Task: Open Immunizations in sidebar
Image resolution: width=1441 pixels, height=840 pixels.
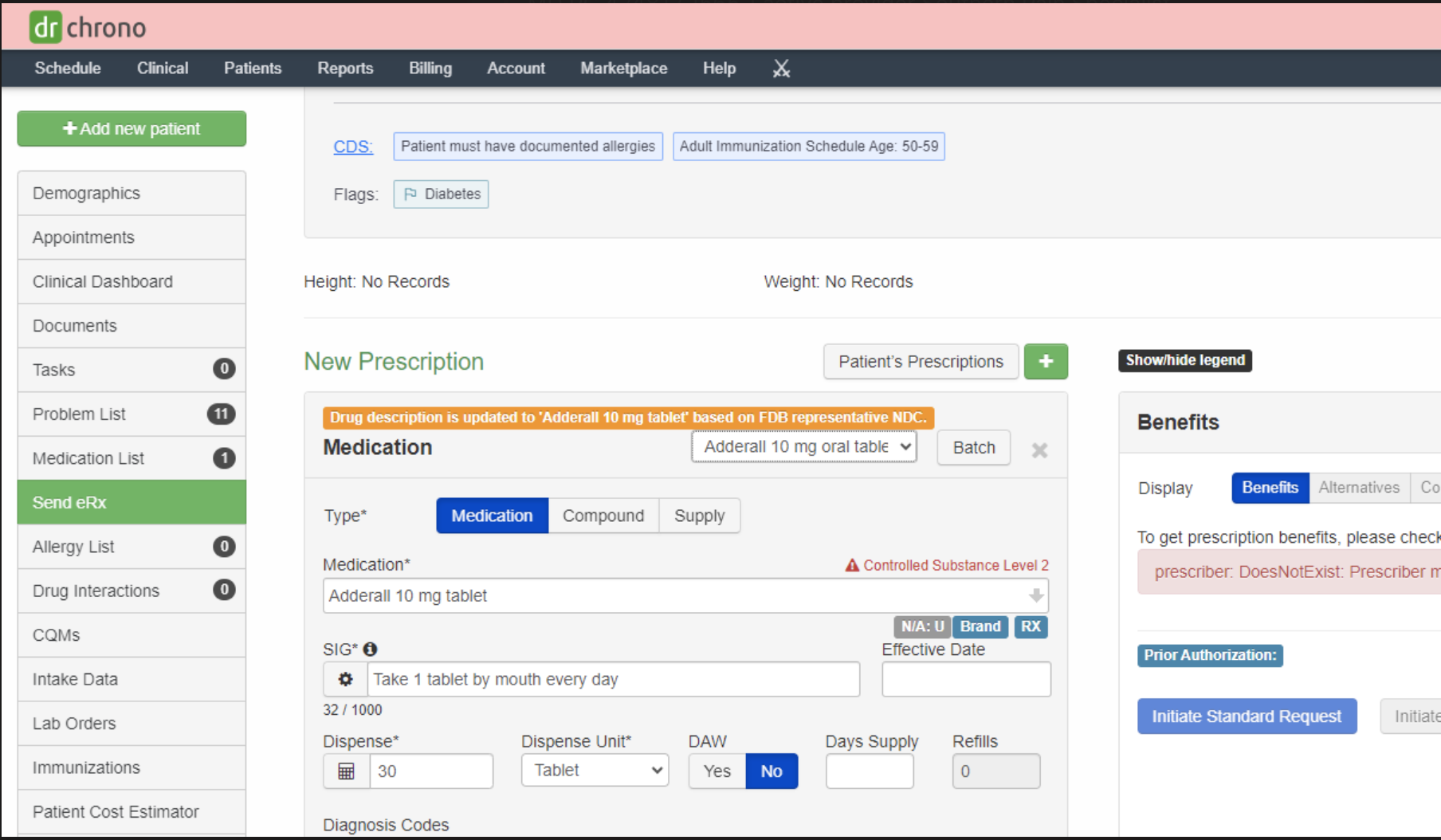Action: click(132, 767)
